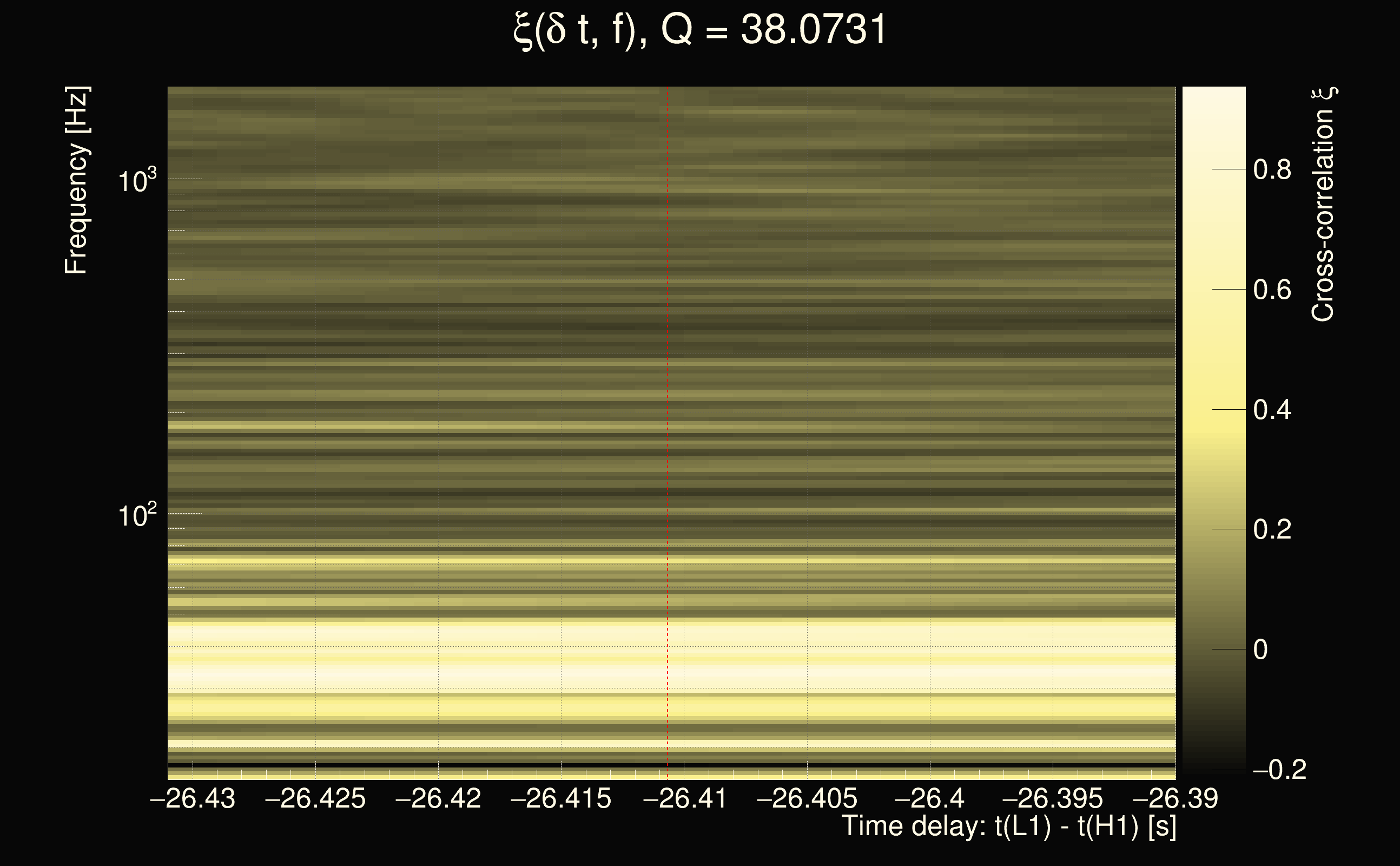The image size is (1400, 866).
Task: Click the −0.2 tick label on the colorbar
Action: (x=1279, y=770)
